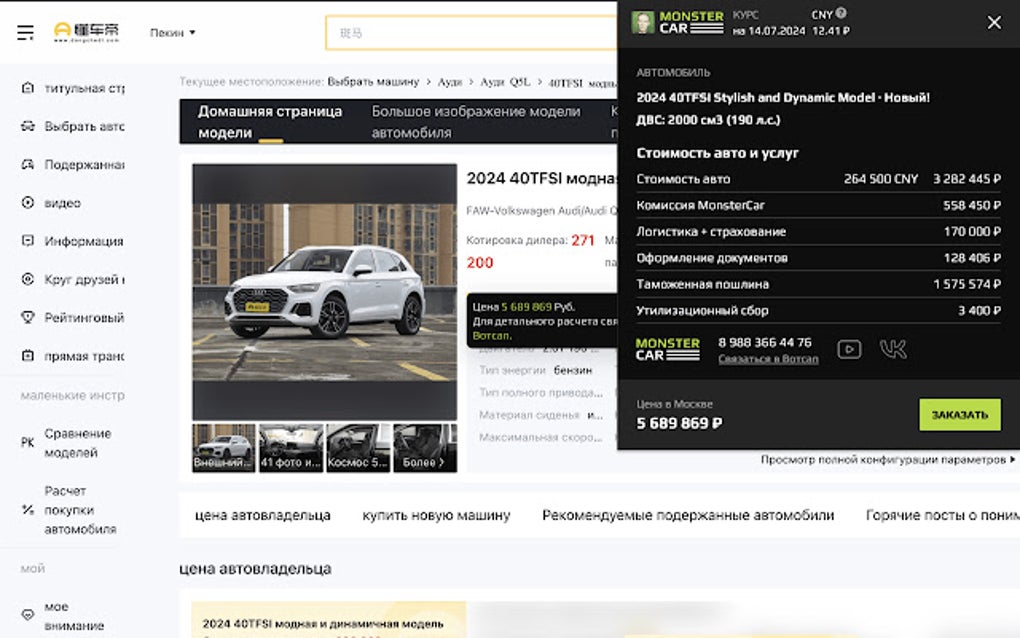Close the MonsterCar panel

coord(994,22)
